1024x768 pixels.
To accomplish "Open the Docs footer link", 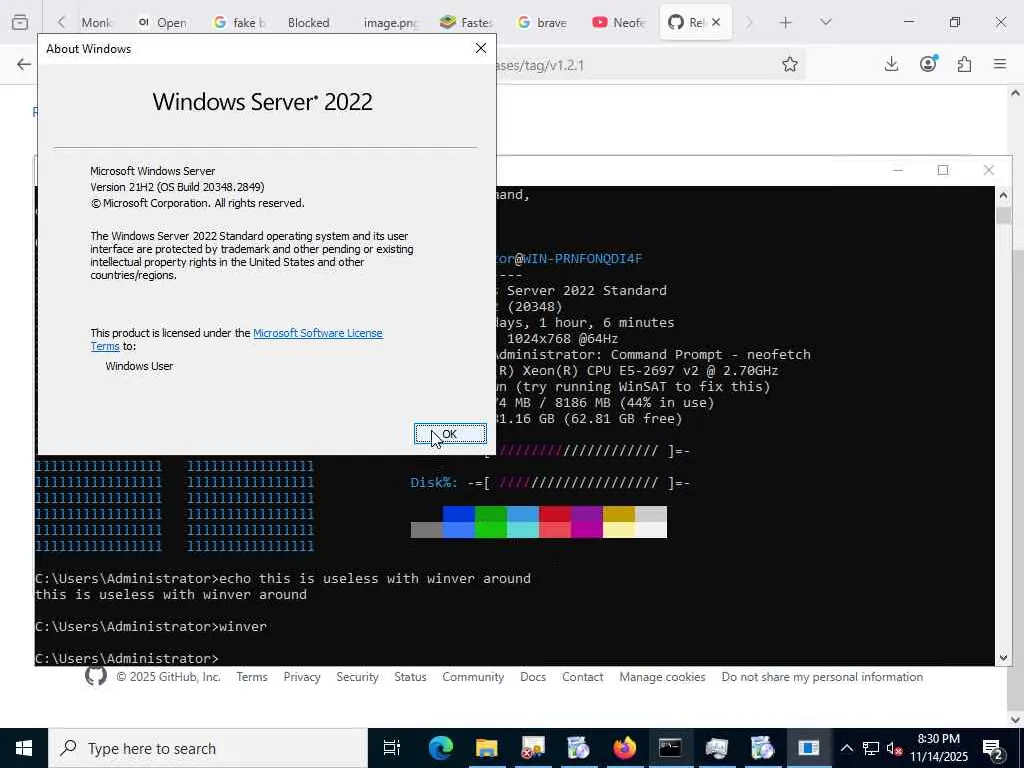I will 533,677.
